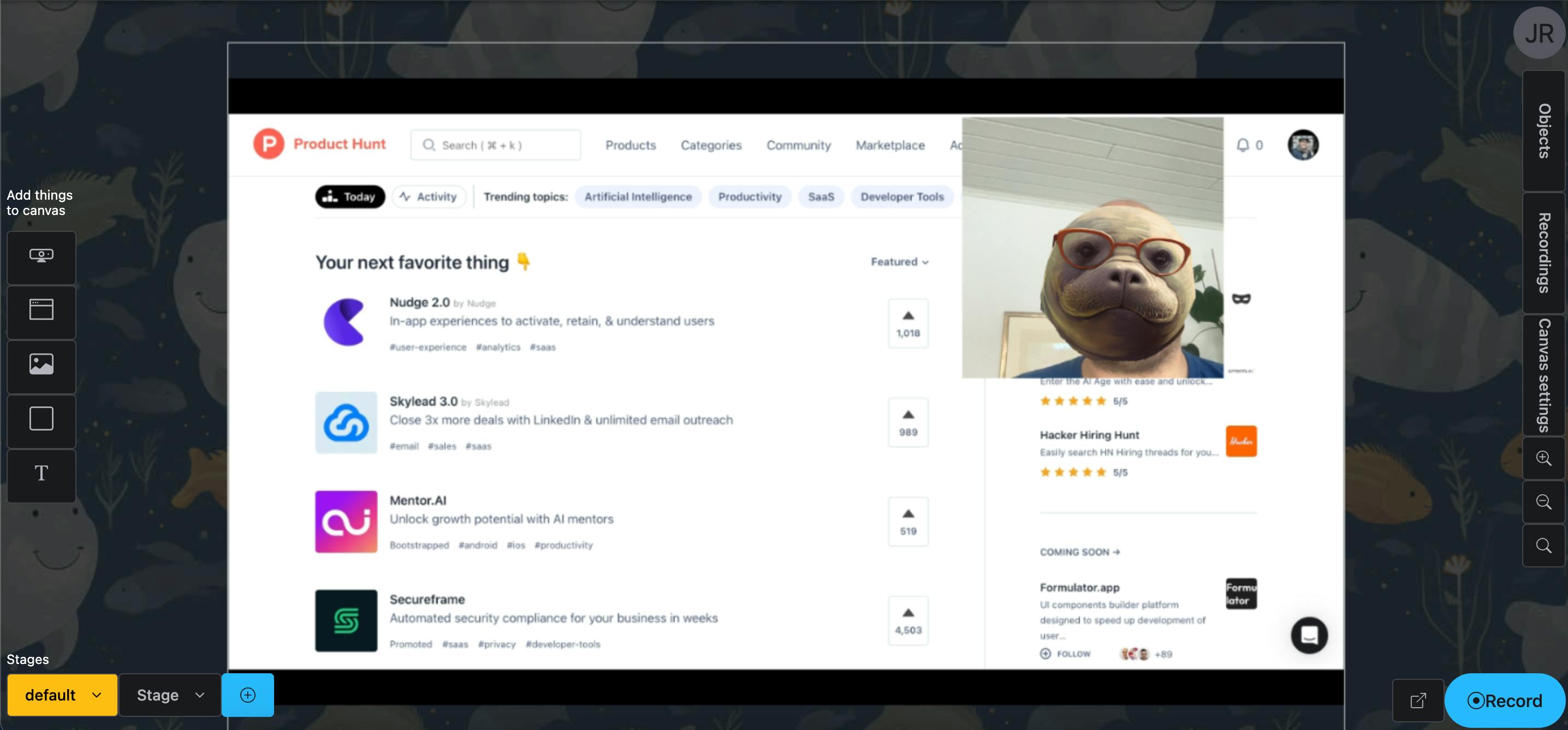This screenshot has height=730, width=1568.
Task: Click the #user-experience tag
Action: (428, 348)
